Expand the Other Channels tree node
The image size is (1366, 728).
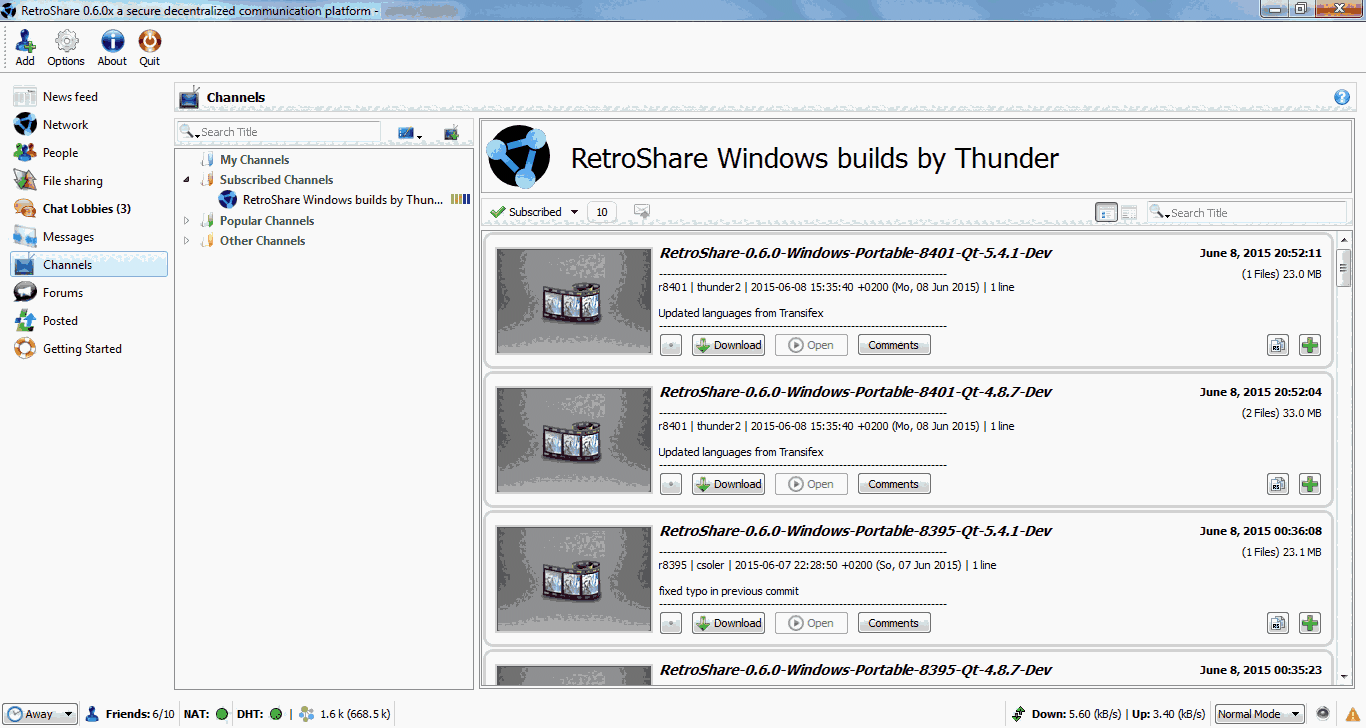(186, 241)
